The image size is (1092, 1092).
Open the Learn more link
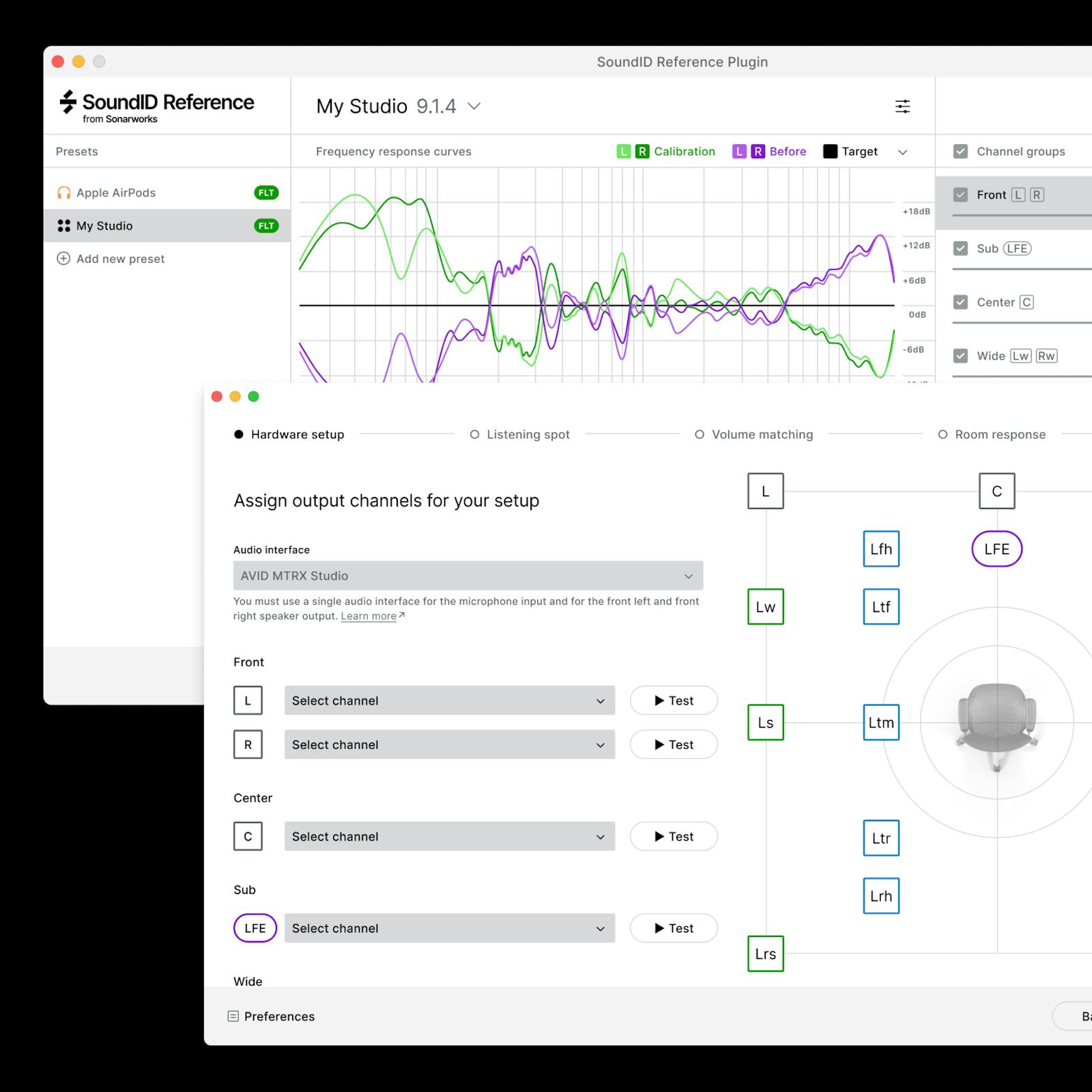click(x=369, y=616)
